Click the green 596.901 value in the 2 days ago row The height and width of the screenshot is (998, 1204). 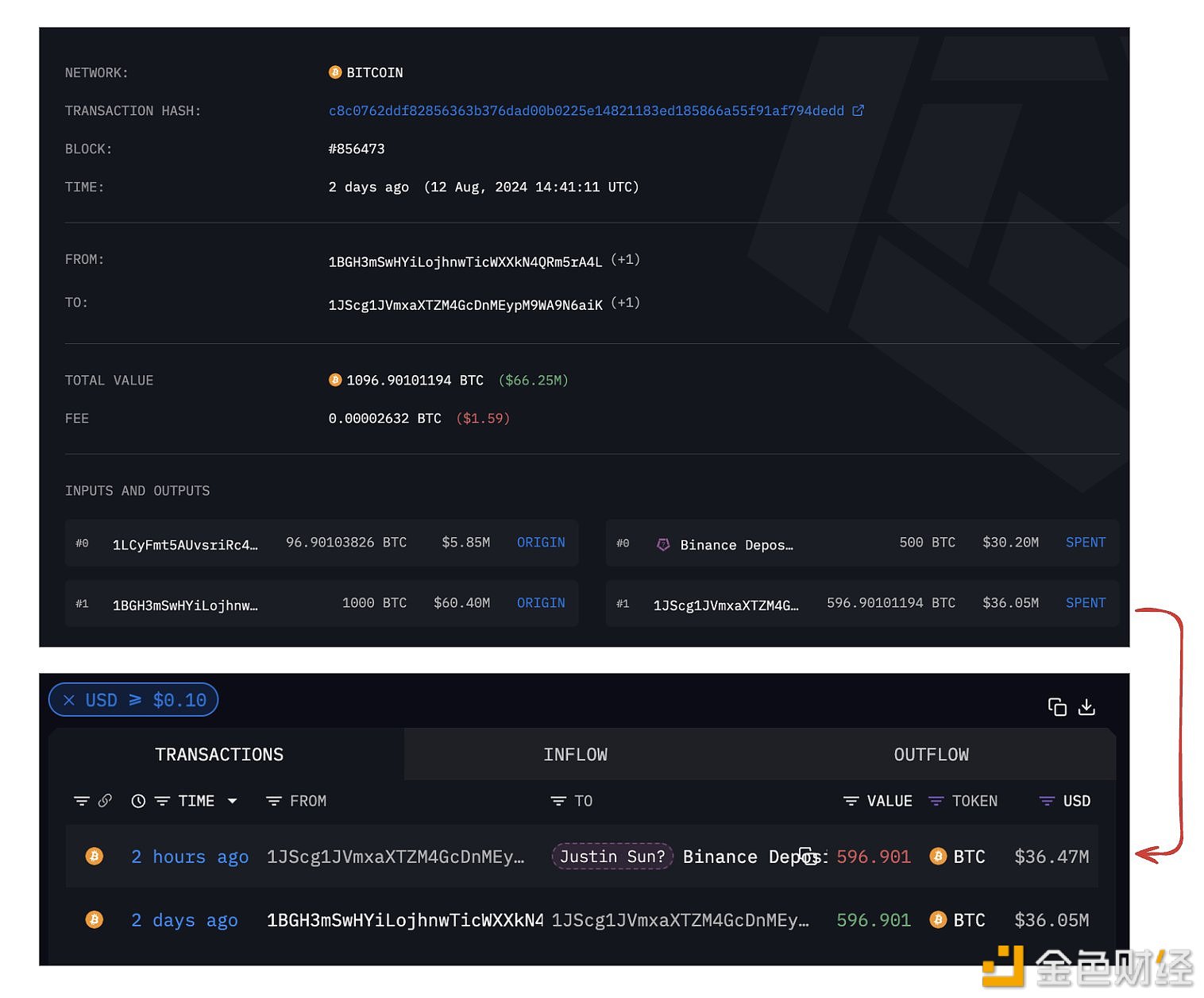click(x=874, y=920)
